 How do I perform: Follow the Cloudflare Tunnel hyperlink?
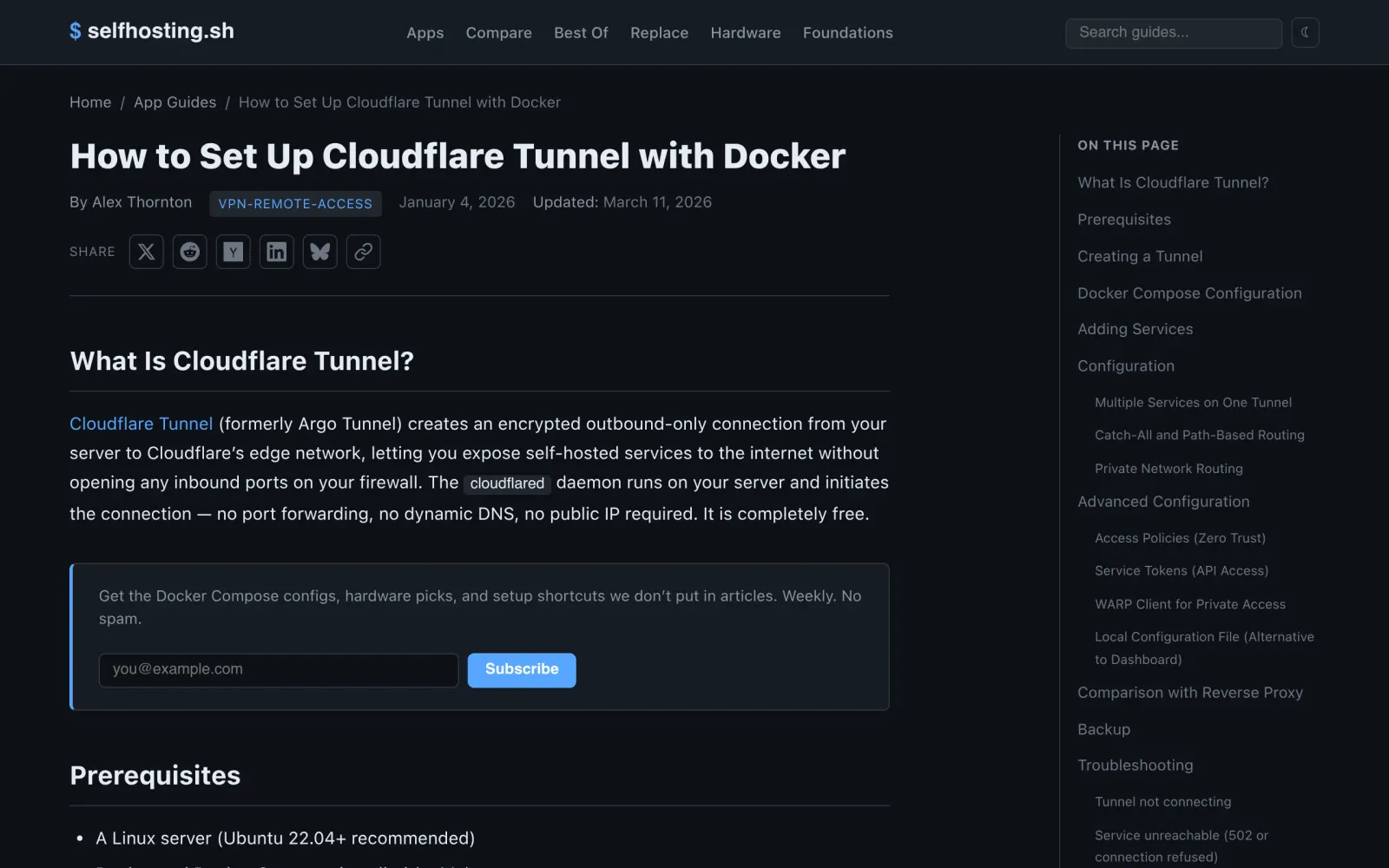pyautogui.click(x=141, y=424)
